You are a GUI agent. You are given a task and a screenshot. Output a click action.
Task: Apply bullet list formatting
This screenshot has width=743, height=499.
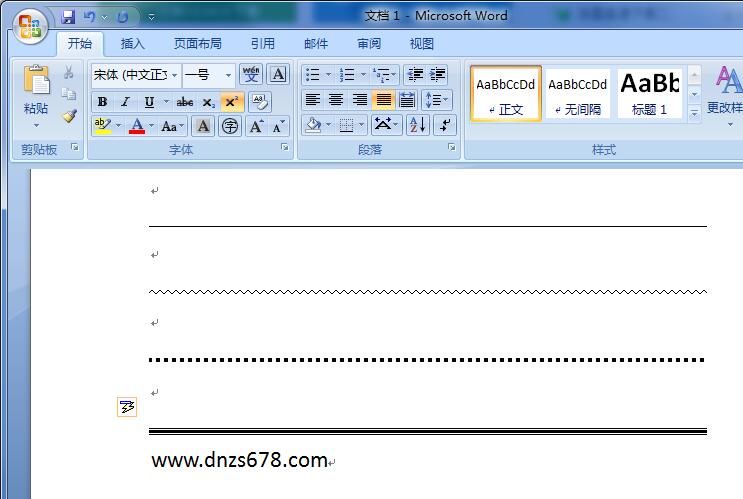[x=312, y=74]
